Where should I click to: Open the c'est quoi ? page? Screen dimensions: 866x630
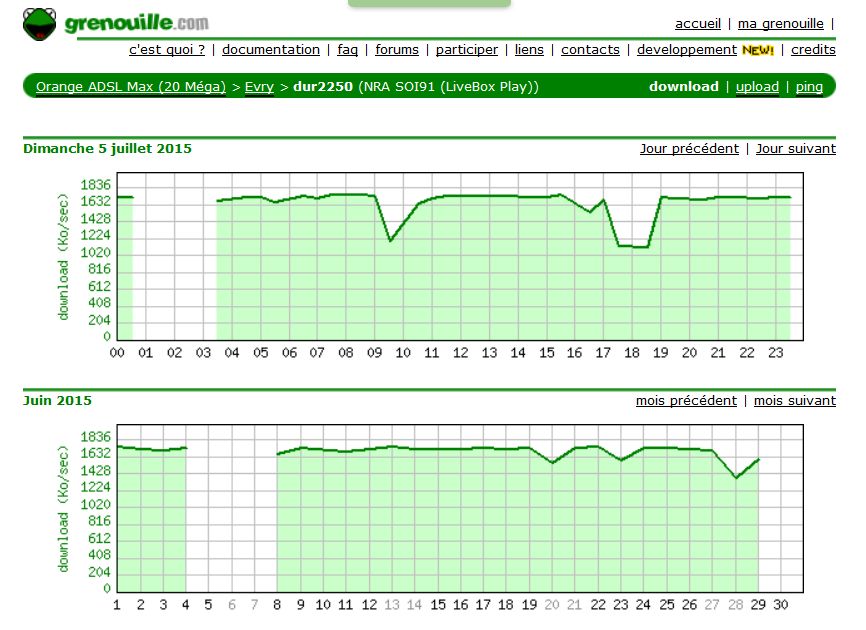[x=167, y=50]
